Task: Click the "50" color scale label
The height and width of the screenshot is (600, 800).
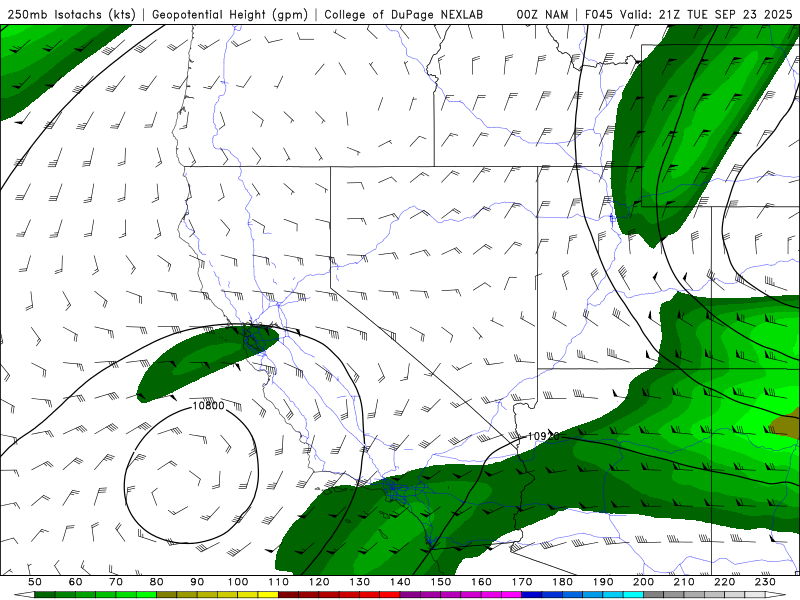Action: click(35, 582)
